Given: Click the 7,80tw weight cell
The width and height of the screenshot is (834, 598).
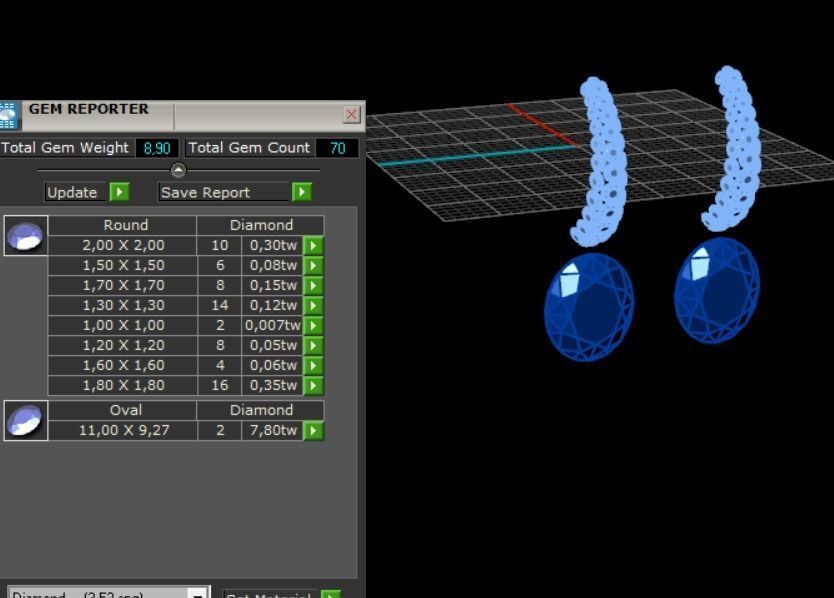Looking at the screenshot, I should tap(273, 430).
